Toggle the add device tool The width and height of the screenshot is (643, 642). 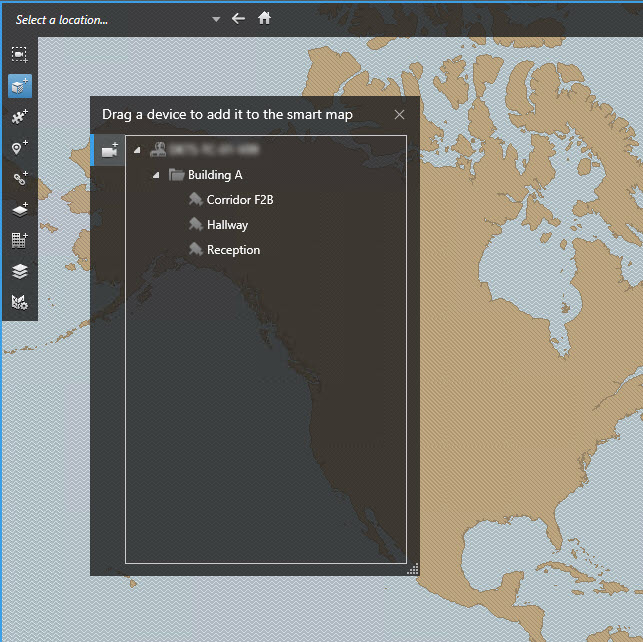tap(20, 86)
